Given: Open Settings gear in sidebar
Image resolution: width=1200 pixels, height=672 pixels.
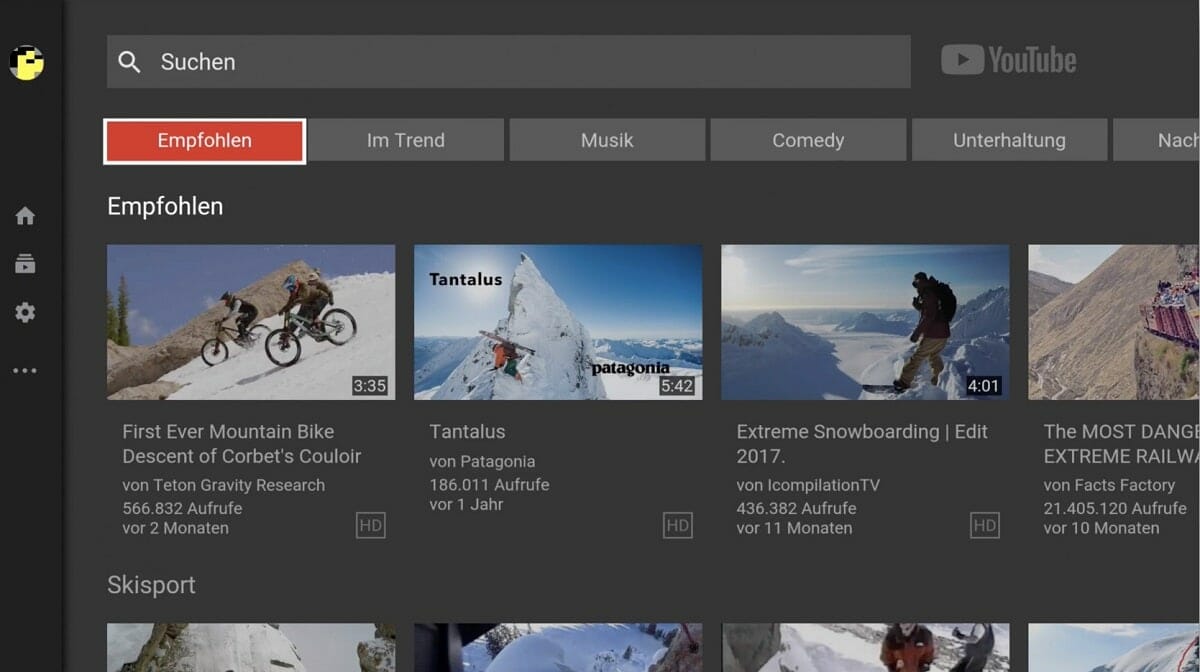Looking at the screenshot, I should coord(25,313).
